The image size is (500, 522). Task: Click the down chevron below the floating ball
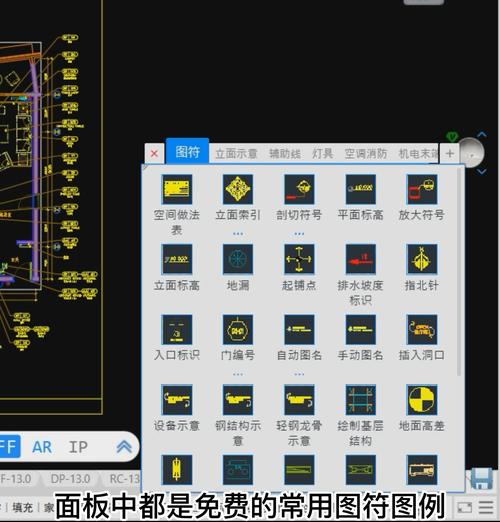(482, 172)
